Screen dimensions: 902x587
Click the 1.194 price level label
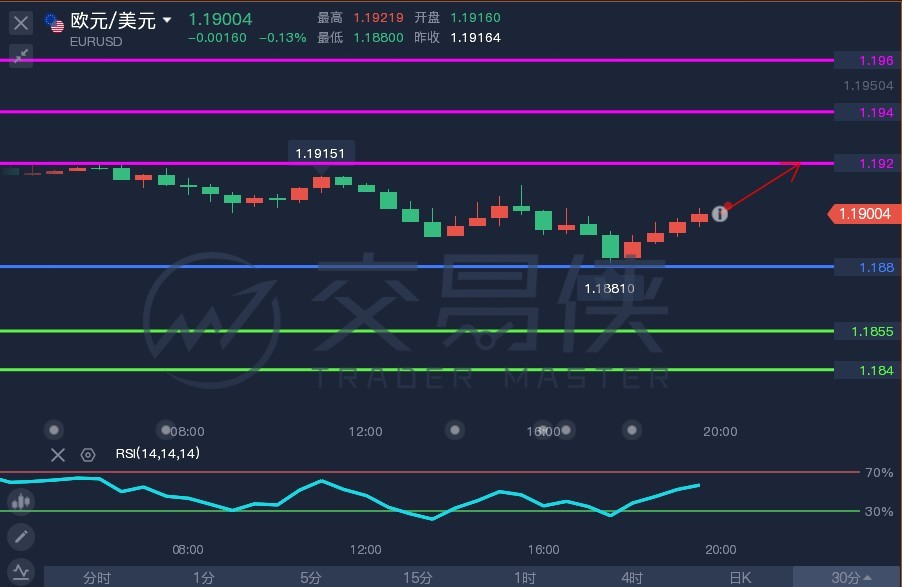pos(869,112)
